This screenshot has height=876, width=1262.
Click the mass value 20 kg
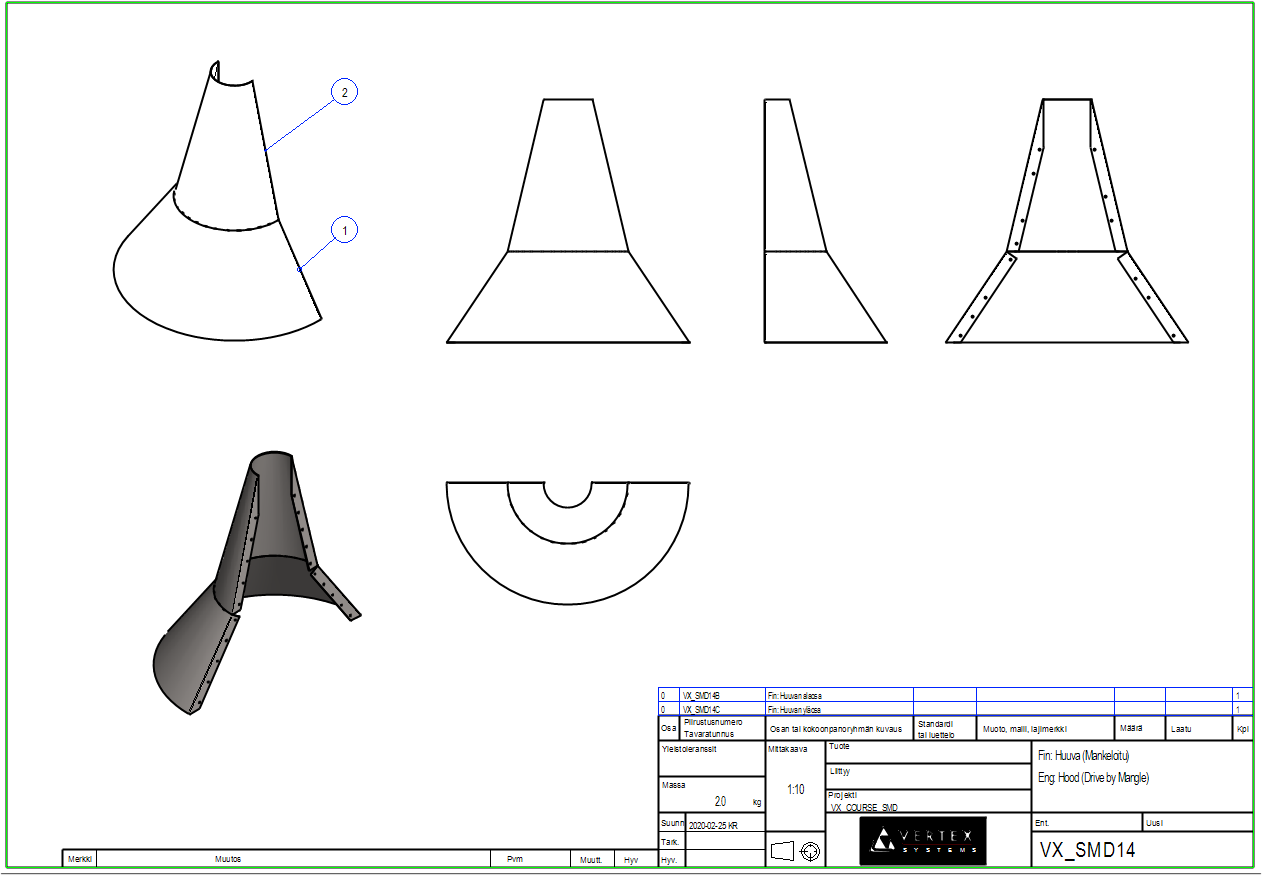[x=720, y=802]
